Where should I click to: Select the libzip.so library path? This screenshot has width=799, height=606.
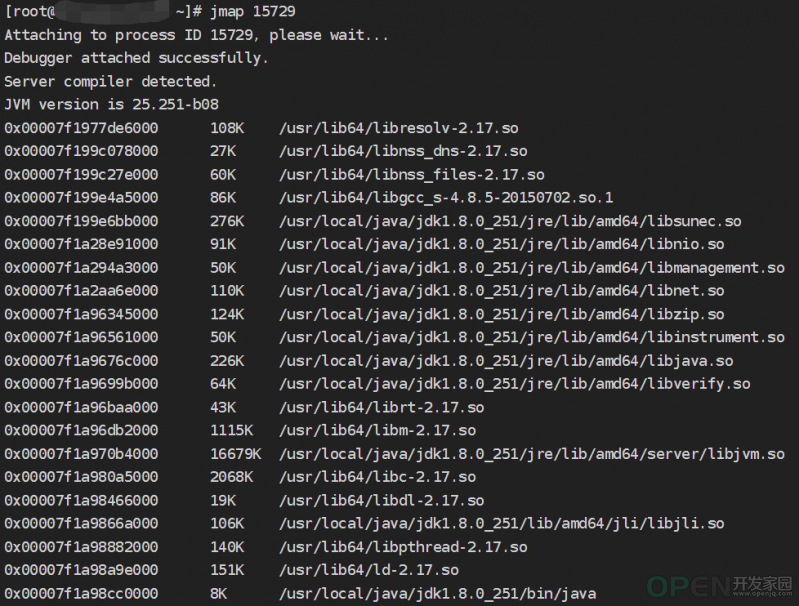(x=501, y=314)
